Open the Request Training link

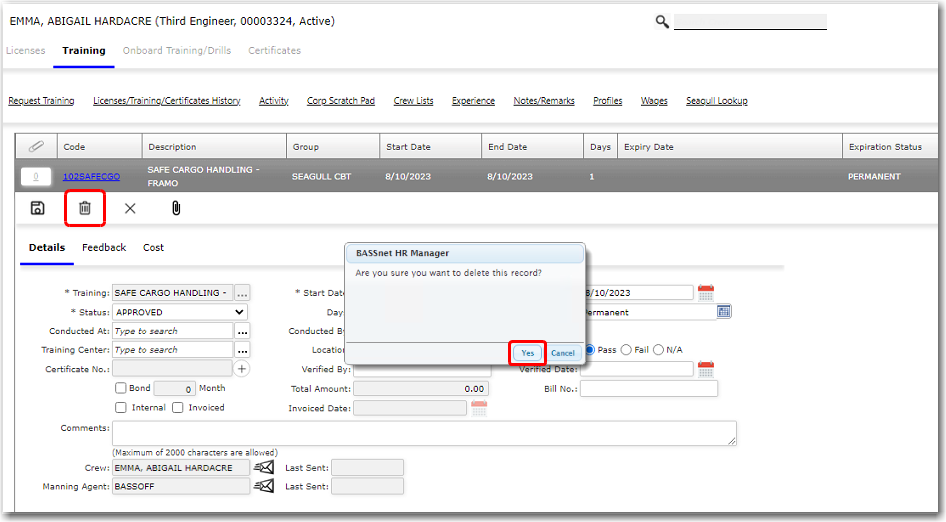41,101
